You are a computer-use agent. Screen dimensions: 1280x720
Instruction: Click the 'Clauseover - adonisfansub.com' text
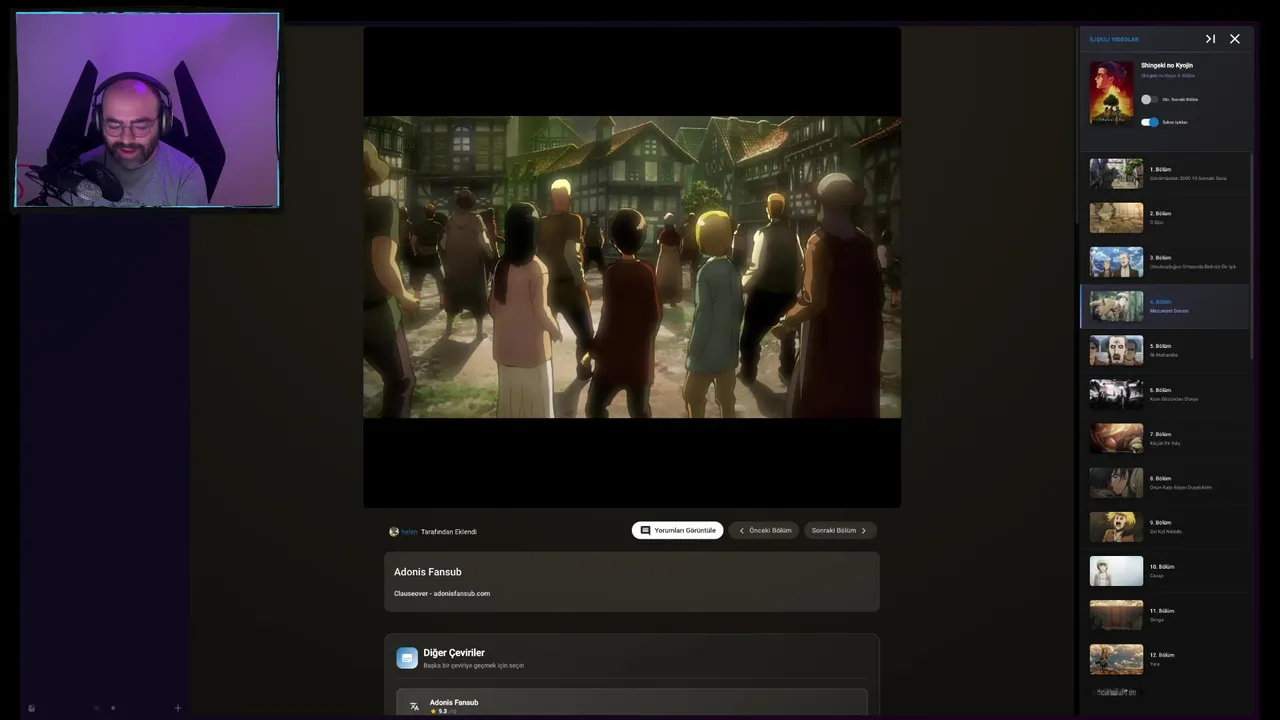442,593
